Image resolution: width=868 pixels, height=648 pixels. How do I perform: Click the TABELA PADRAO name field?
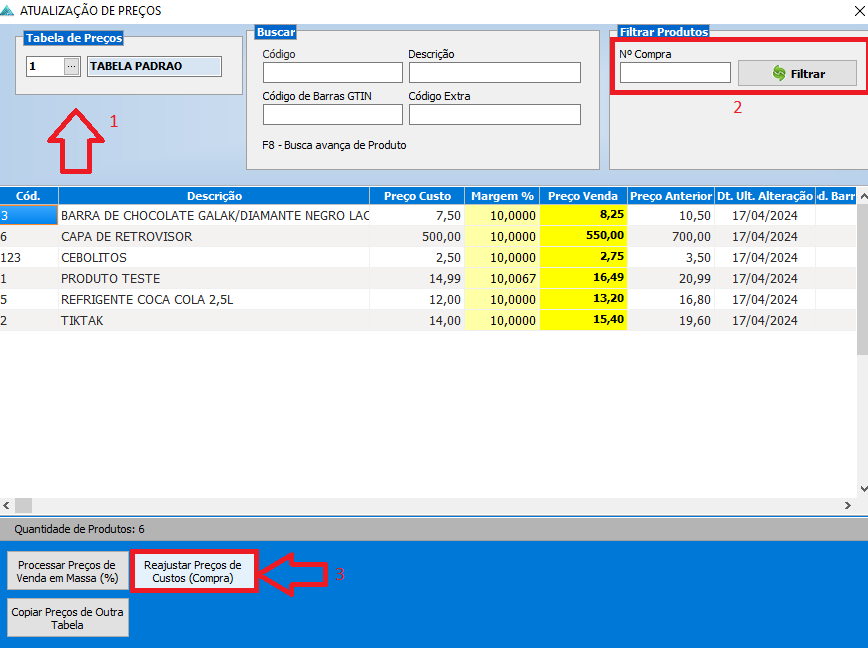[x=154, y=66]
